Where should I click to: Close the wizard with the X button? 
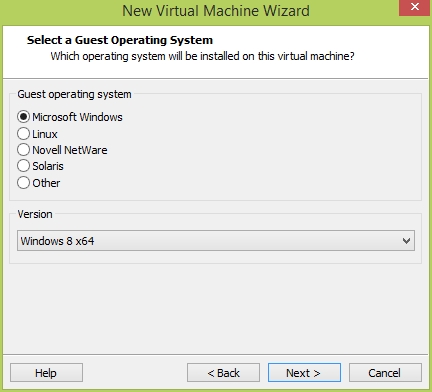tap(415, 7)
